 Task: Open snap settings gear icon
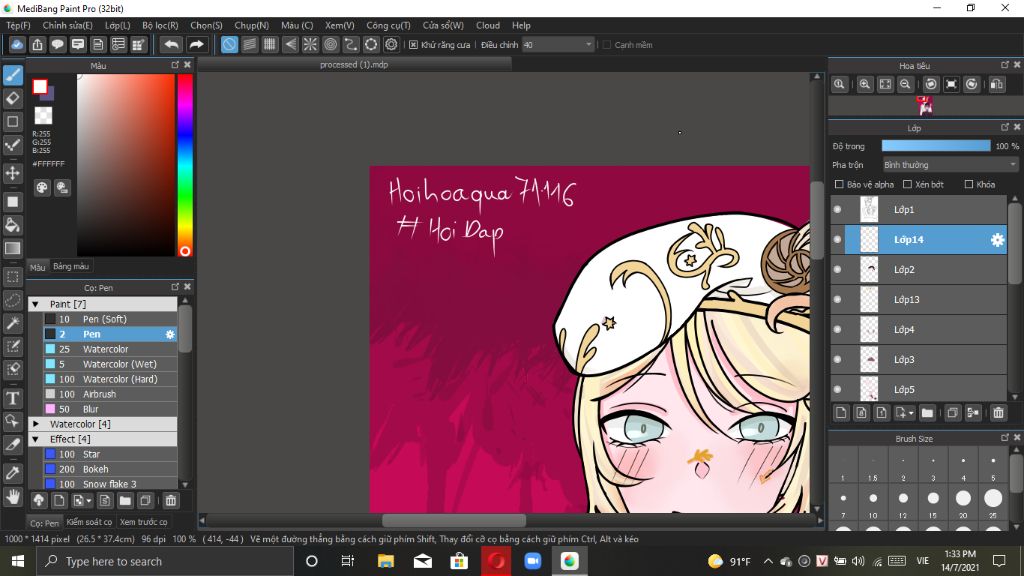(391, 44)
